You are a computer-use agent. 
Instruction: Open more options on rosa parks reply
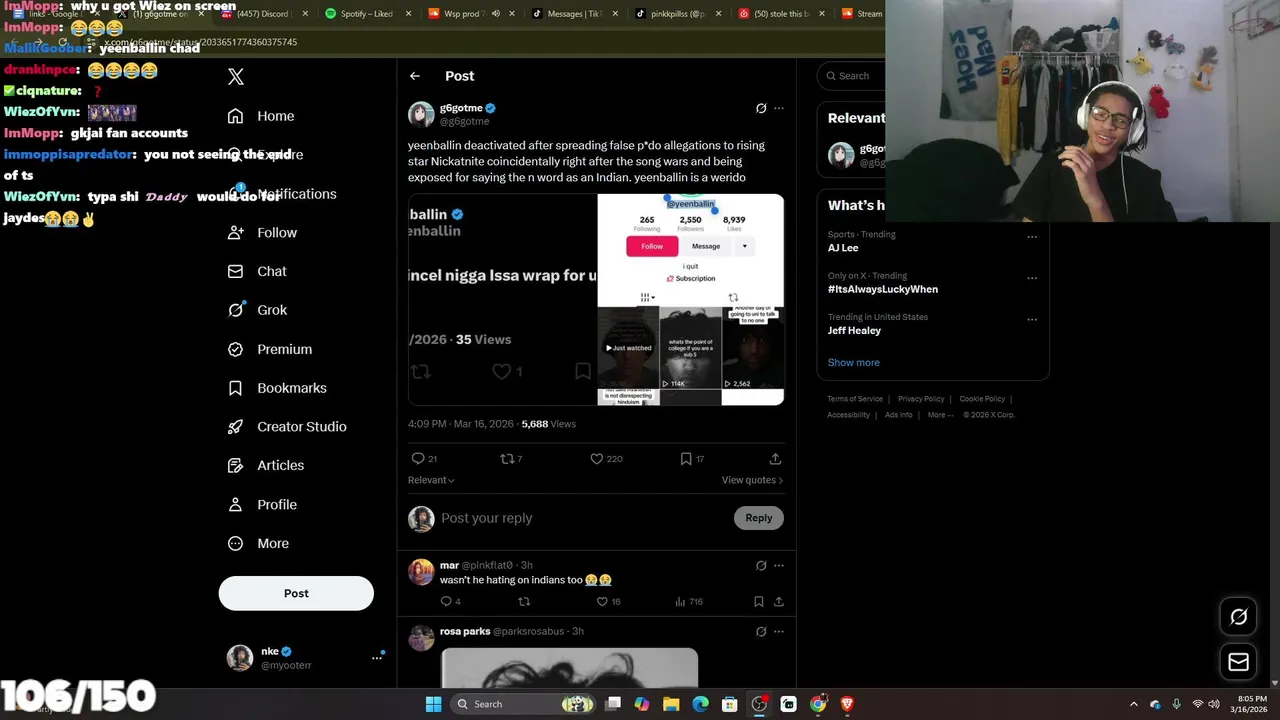(x=779, y=631)
